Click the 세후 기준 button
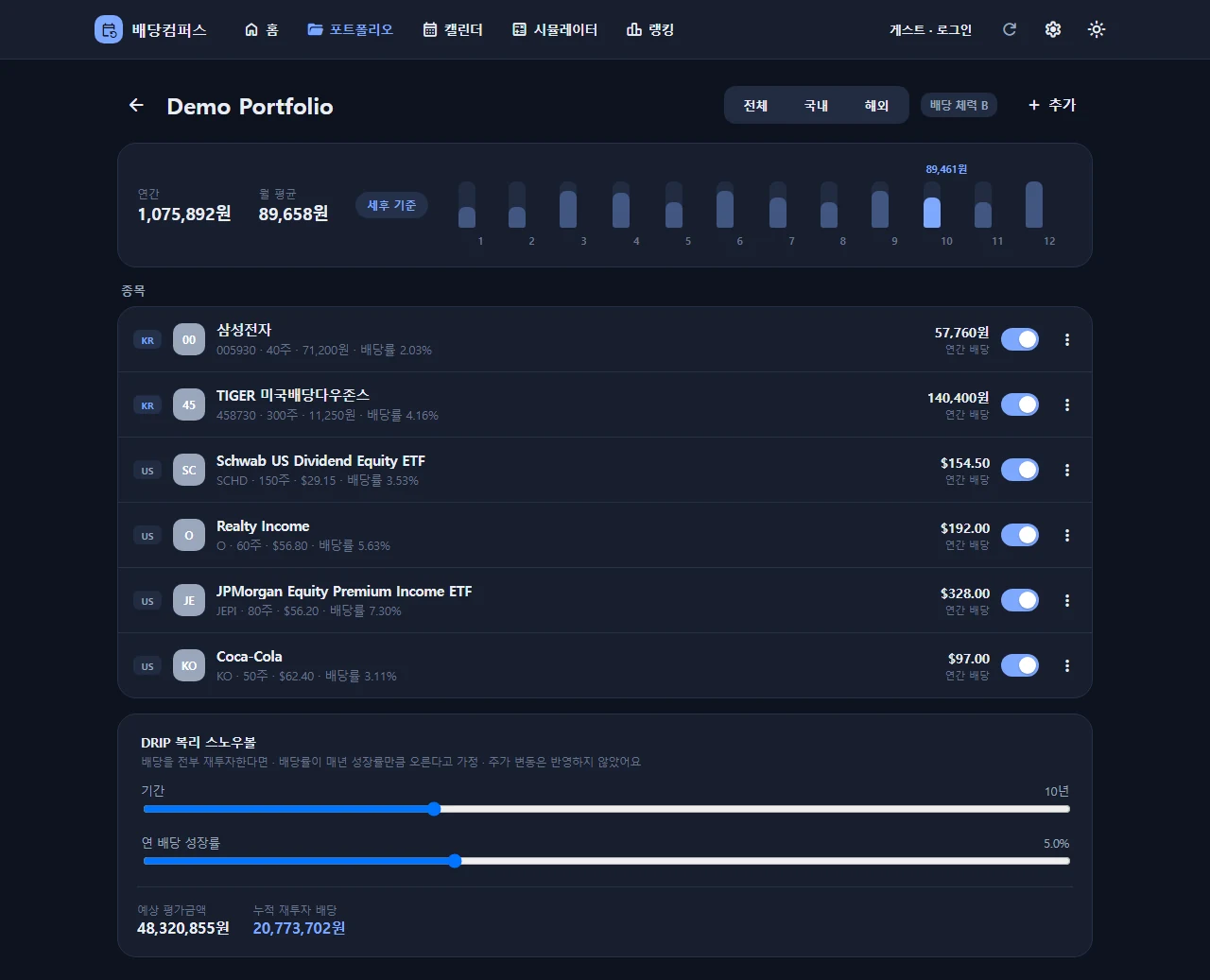 click(391, 205)
